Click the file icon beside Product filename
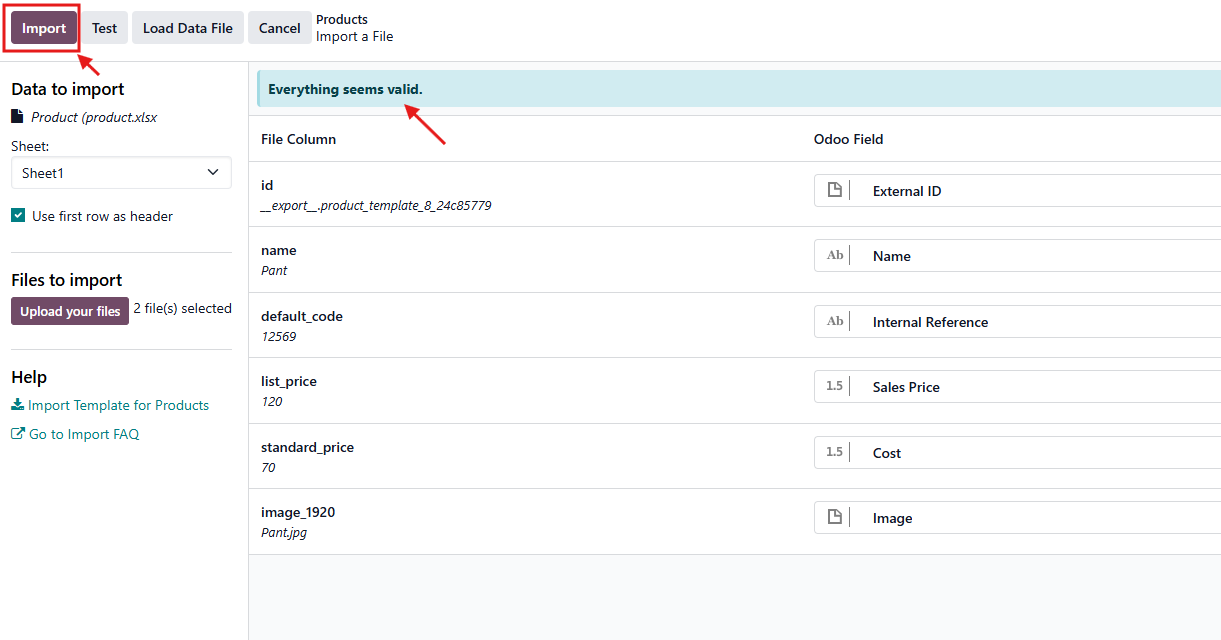1221x640 pixels. (17, 117)
